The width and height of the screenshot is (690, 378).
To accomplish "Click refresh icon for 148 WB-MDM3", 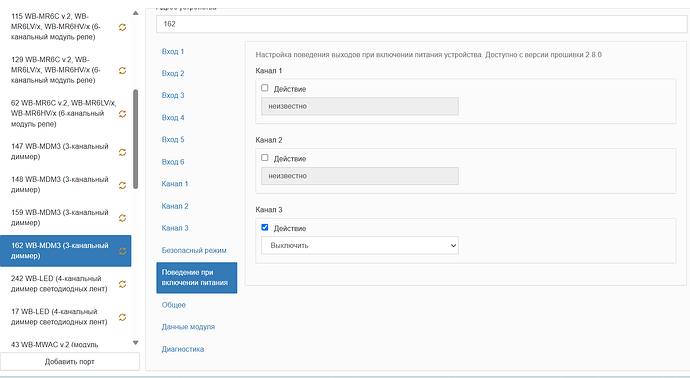I will click(x=122, y=185).
